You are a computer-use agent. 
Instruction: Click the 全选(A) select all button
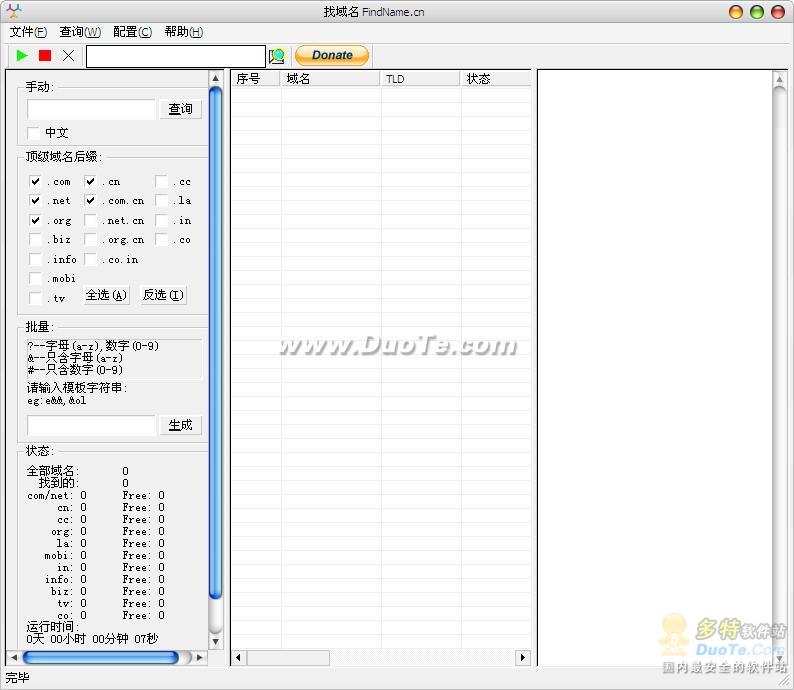106,295
